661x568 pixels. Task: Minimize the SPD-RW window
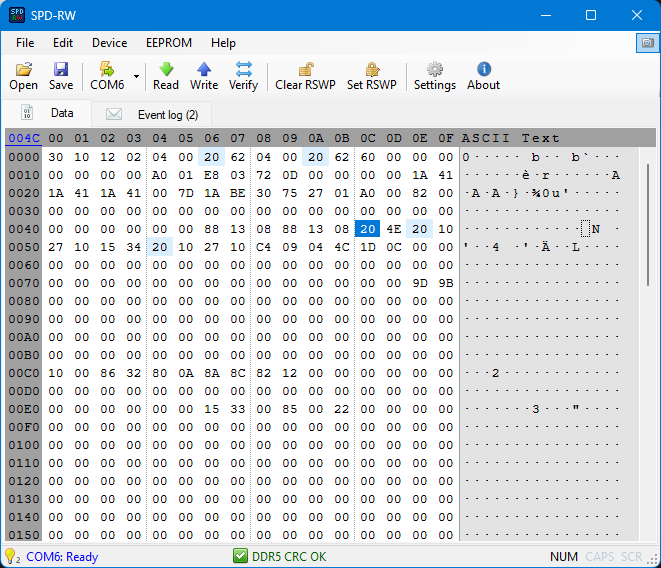point(546,15)
